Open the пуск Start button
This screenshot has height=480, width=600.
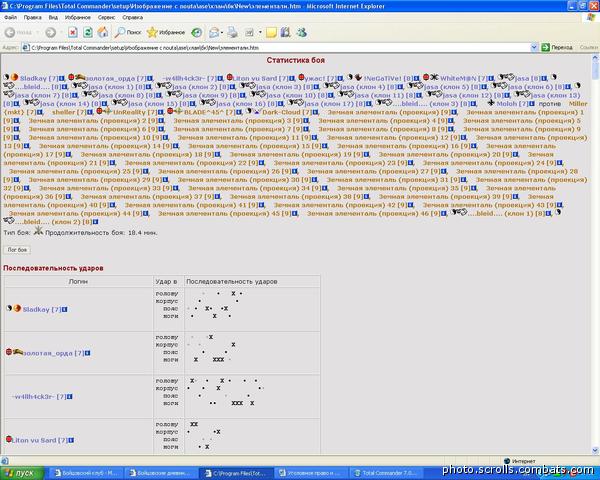22,473
